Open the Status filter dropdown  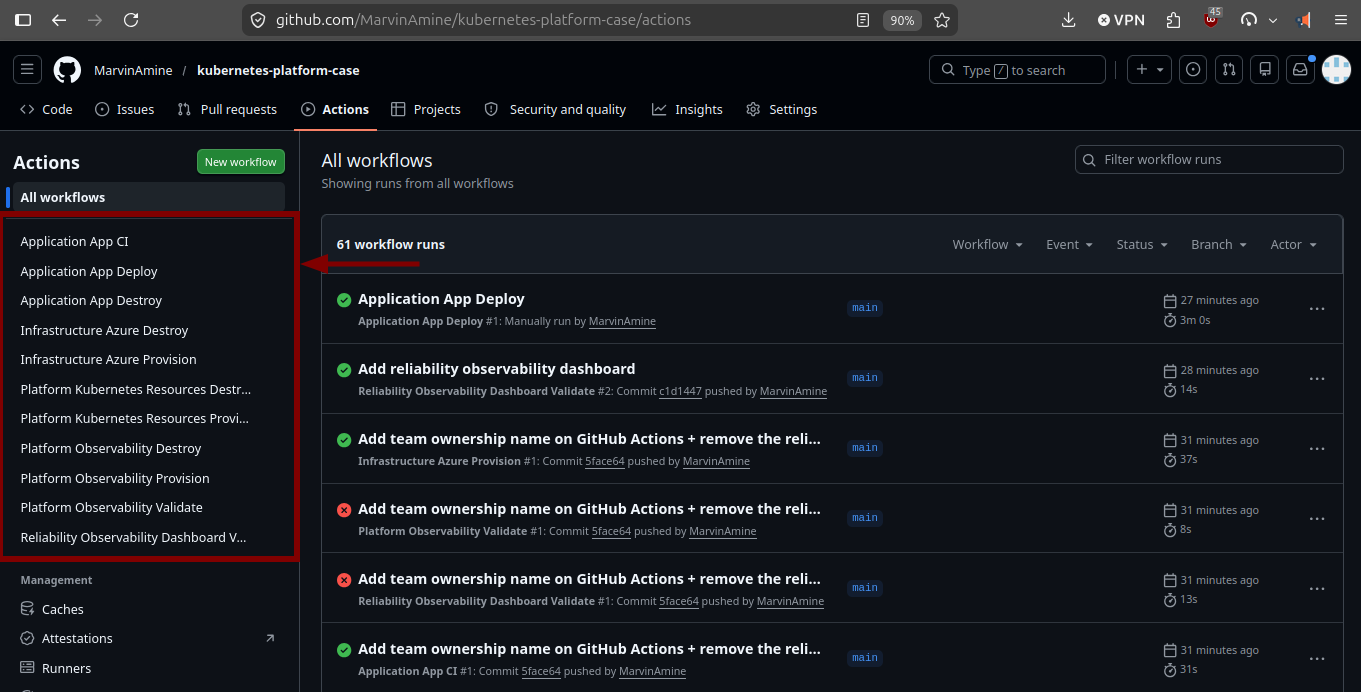(x=1142, y=244)
